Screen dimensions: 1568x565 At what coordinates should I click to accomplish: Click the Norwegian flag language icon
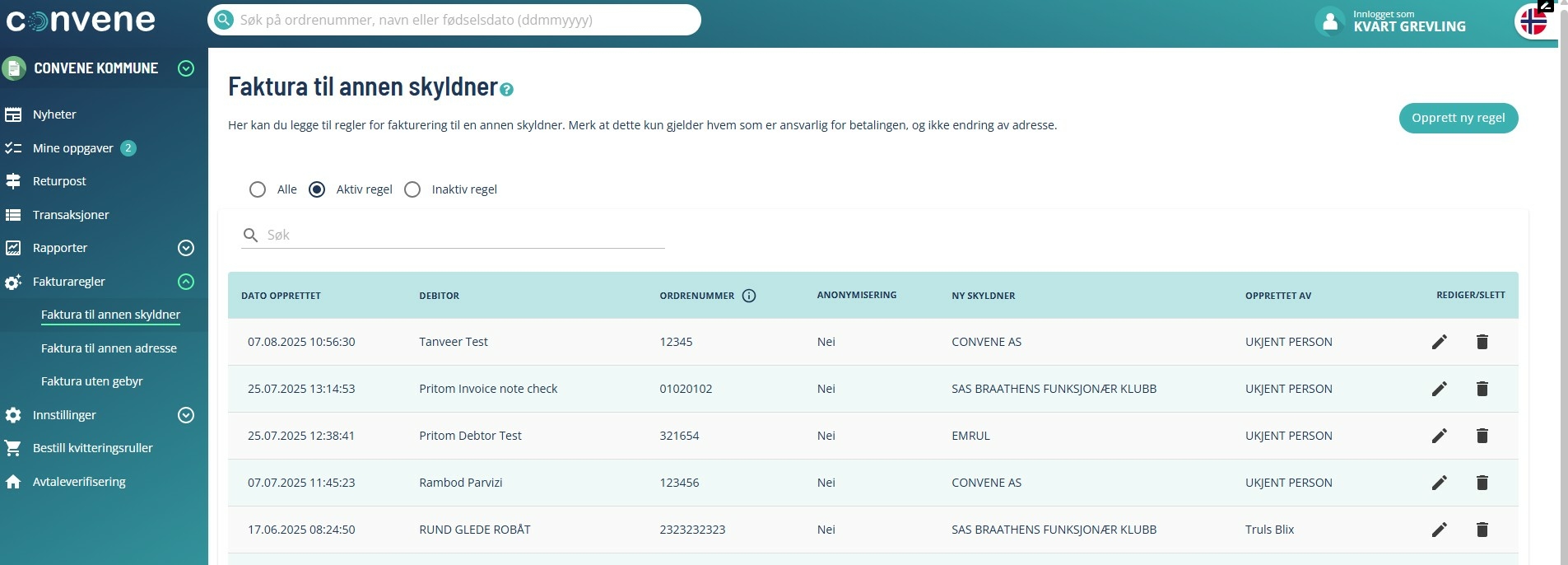1533,21
